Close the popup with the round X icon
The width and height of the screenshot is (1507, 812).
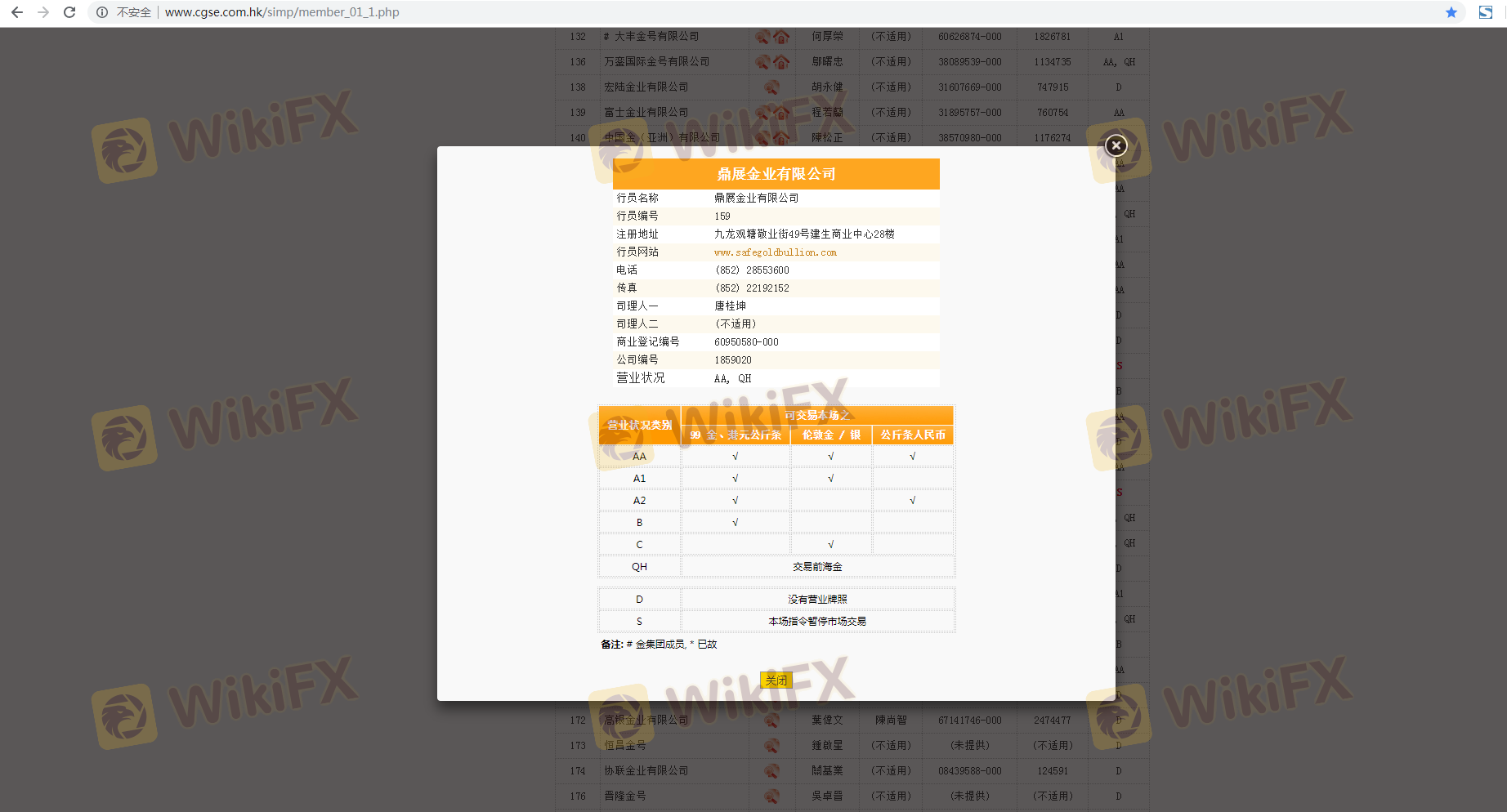(1116, 145)
